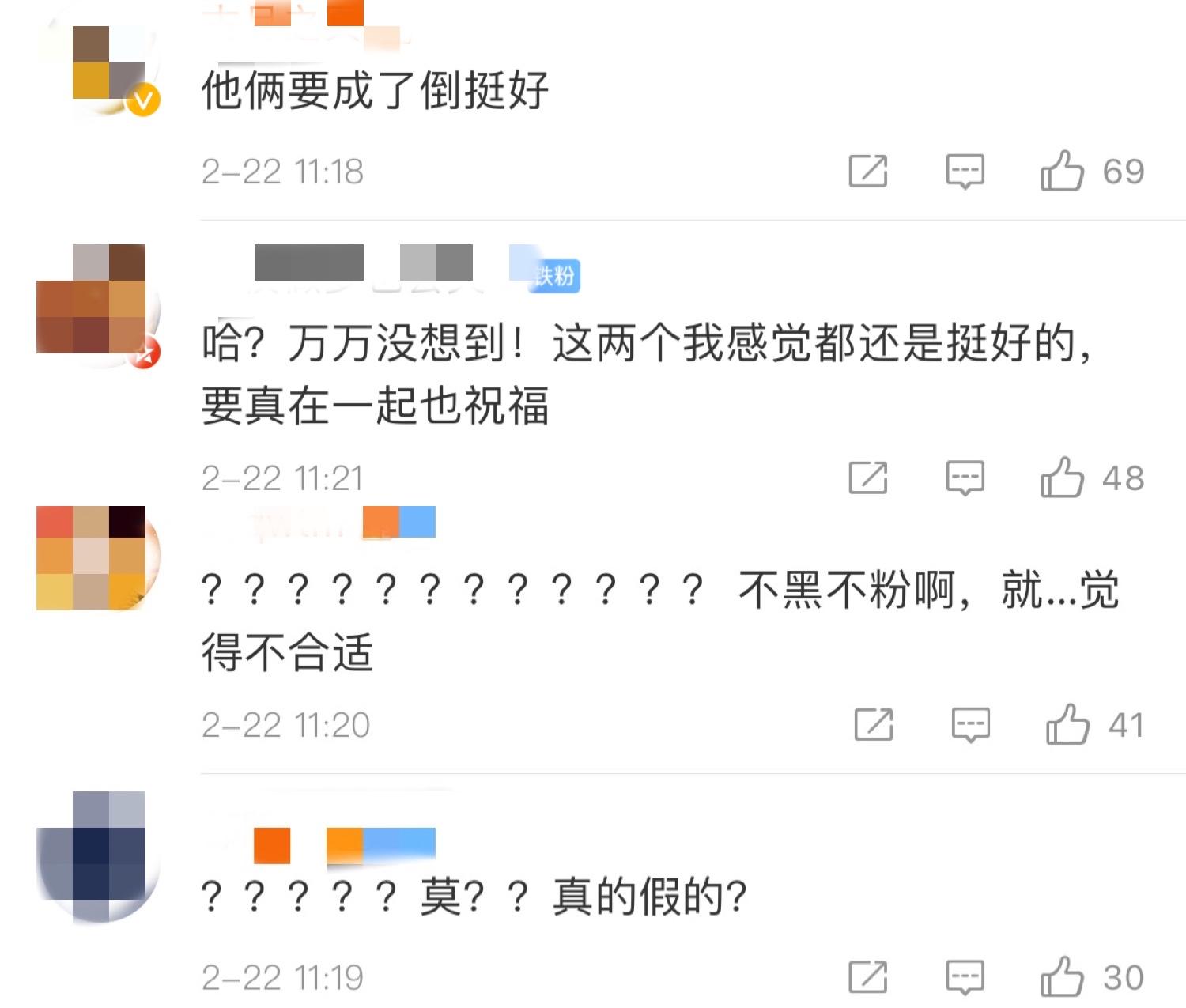Image resolution: width=1186 pixels, height=1008 pixels.
Task: Reply to the comment posted at 11:18
Action: pyautogui.click(x=965, y=172)
